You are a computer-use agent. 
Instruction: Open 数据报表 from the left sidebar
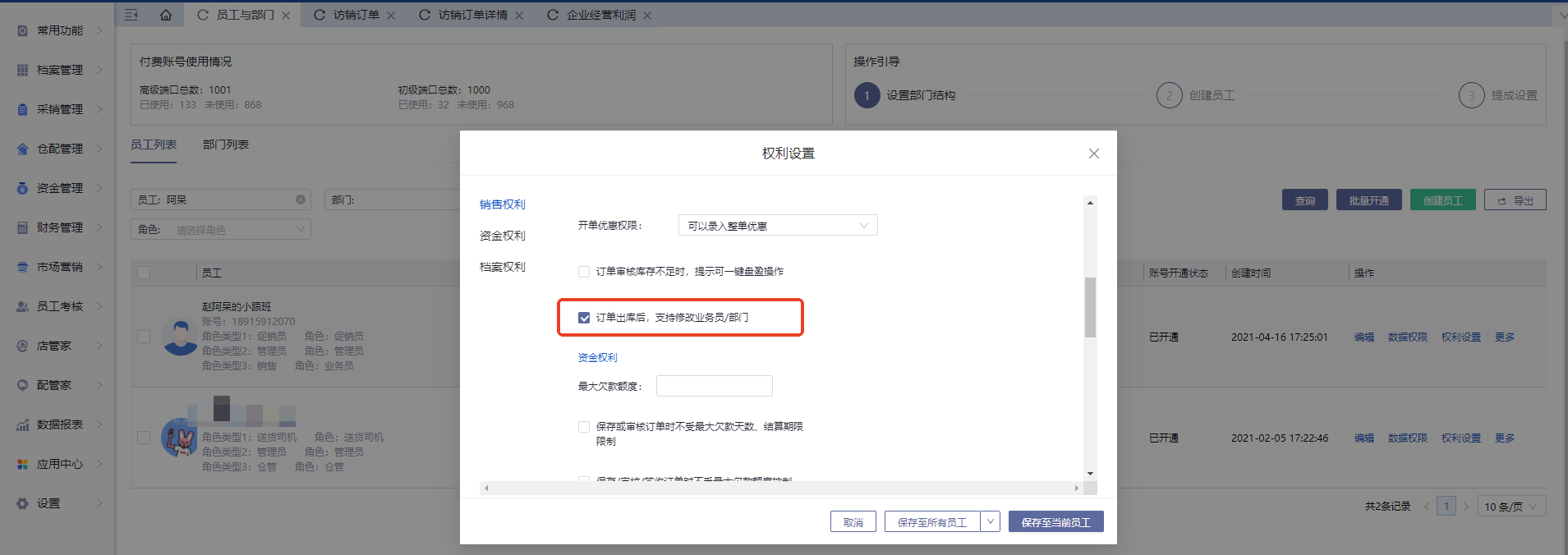pos(59,424)
